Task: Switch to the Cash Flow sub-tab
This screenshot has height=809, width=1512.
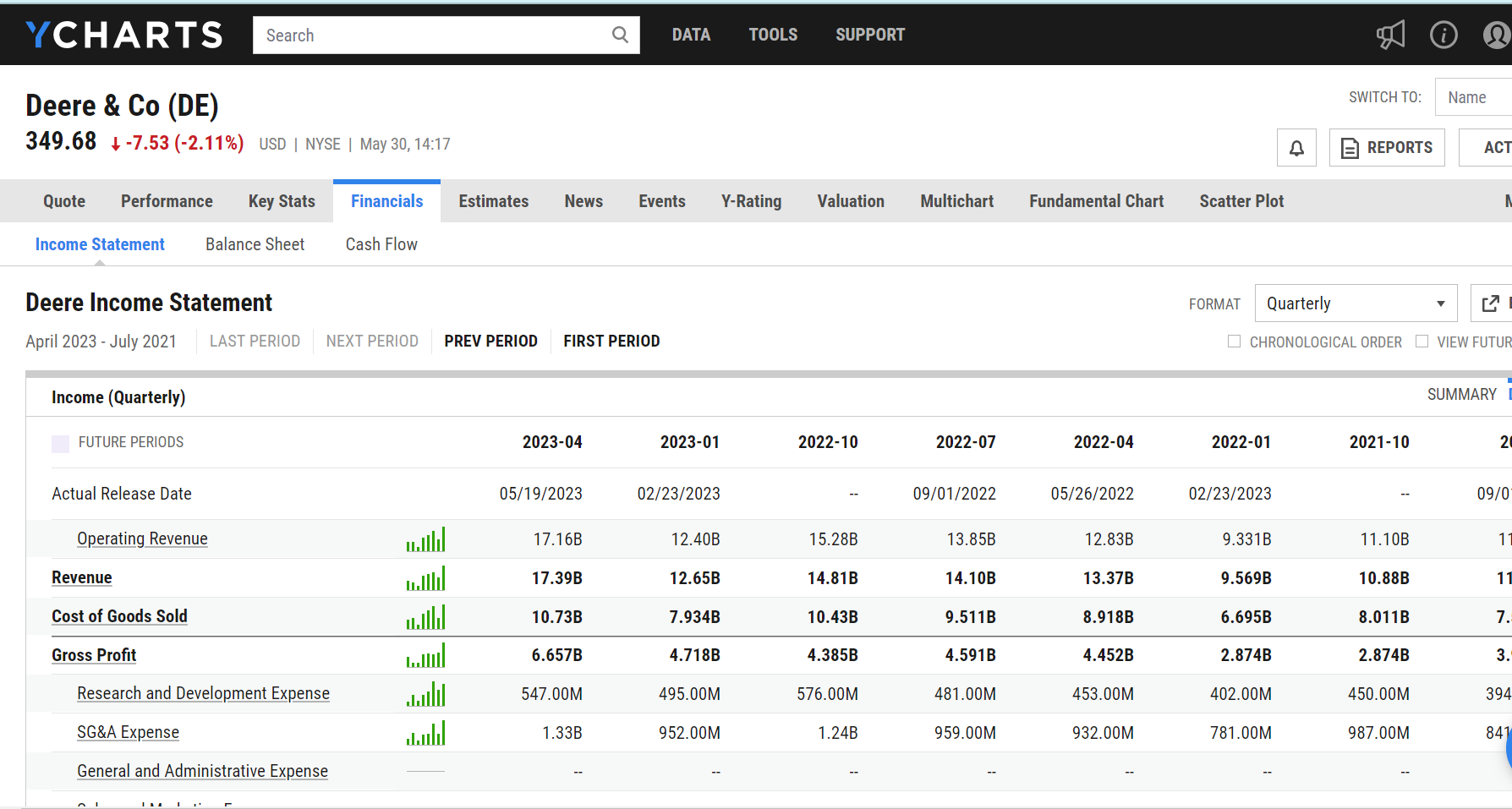Action: 381,244
